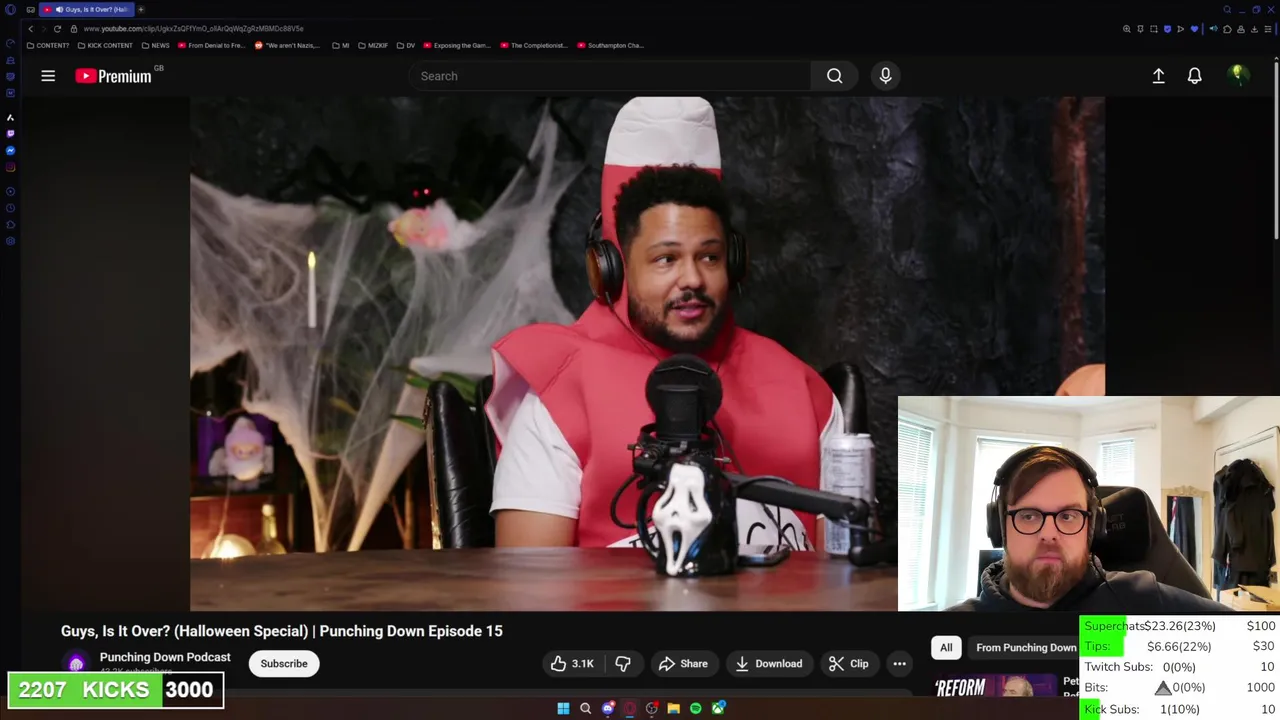The image size is (1280, 720).
Task: Take a snapshot with selection icon
Action: [1154, 29]
